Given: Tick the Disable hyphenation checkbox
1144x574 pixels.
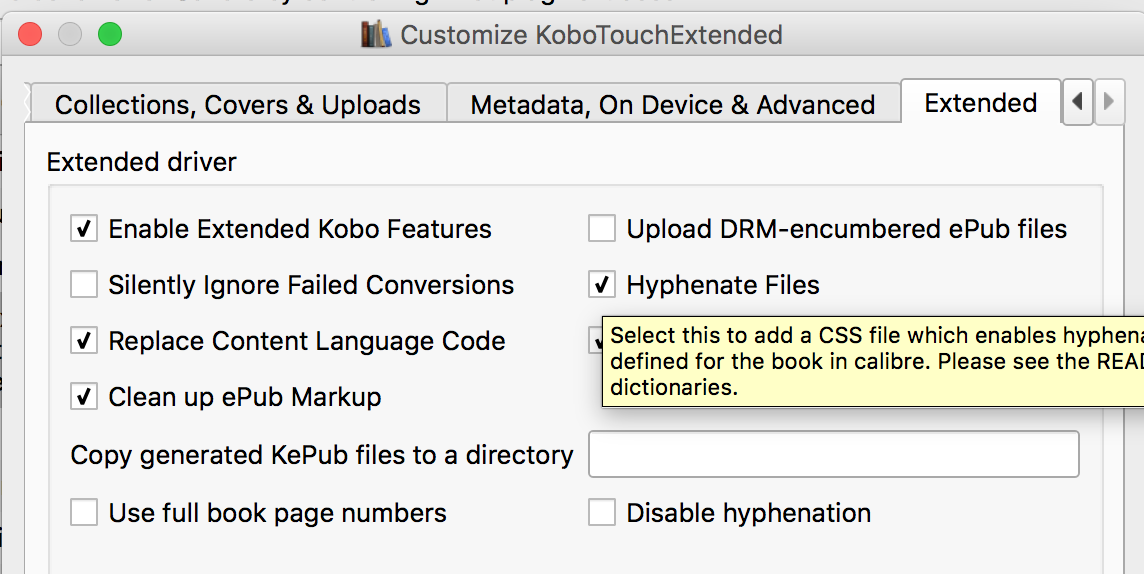Looking at the screenshot, I should (602, 513).
